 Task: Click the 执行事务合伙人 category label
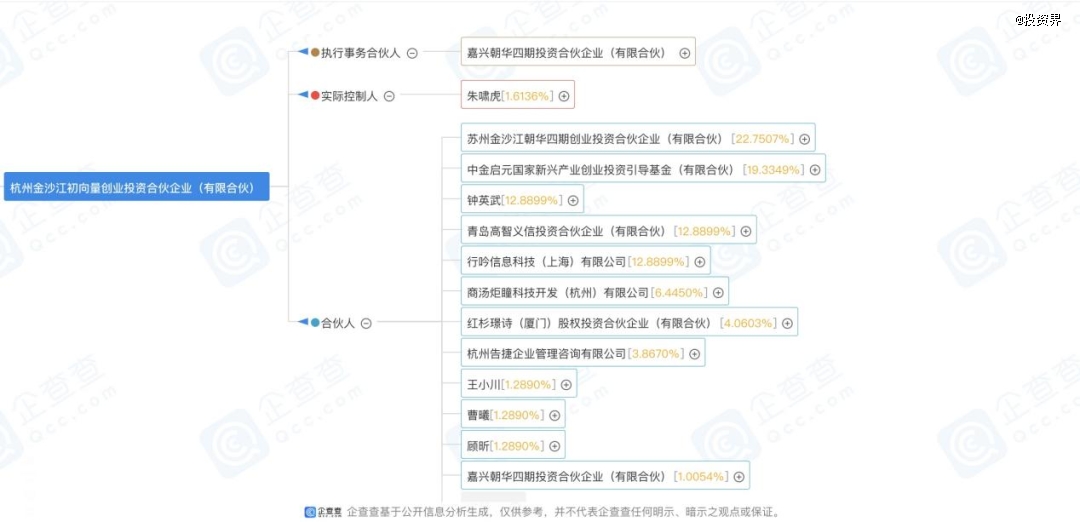(x=360, y=53)
